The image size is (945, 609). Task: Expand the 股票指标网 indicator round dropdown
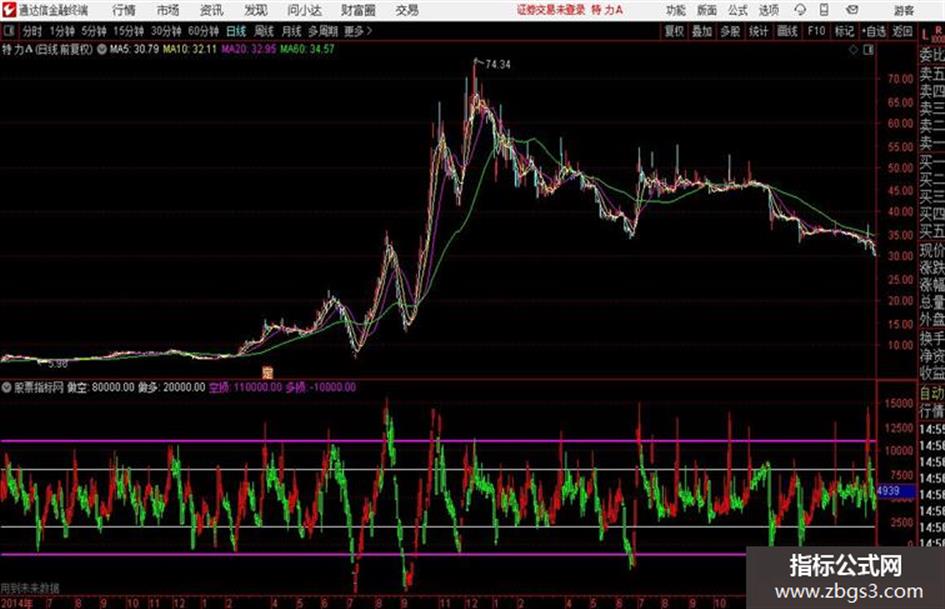coord(7,387)
